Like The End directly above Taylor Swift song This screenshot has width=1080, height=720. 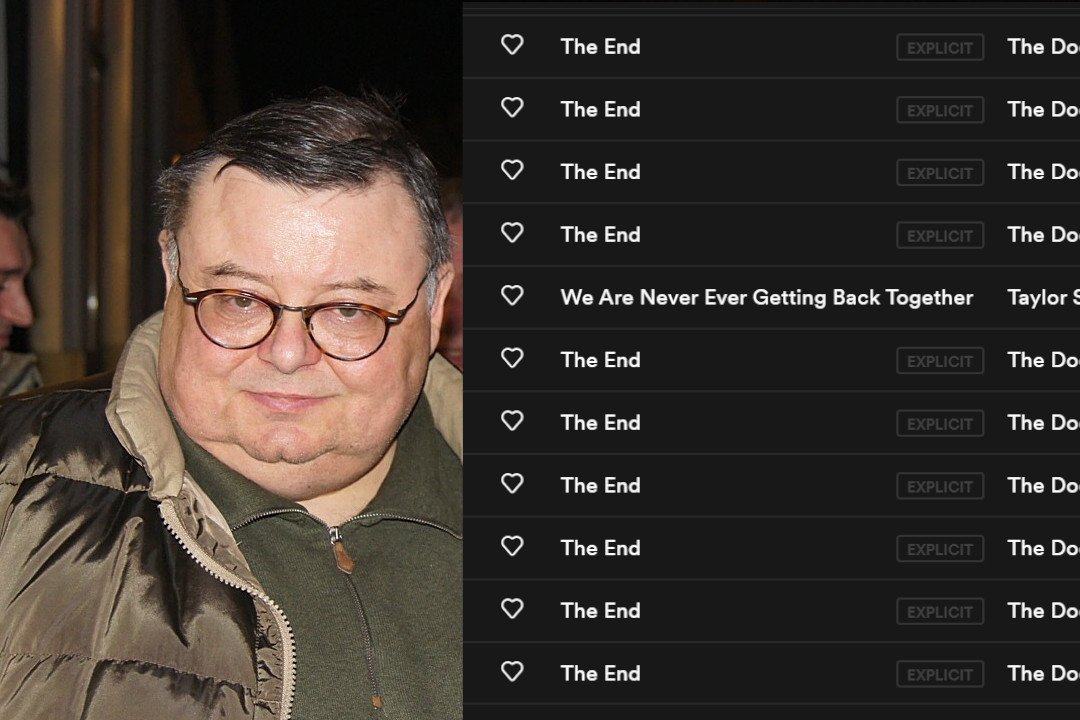512,233
